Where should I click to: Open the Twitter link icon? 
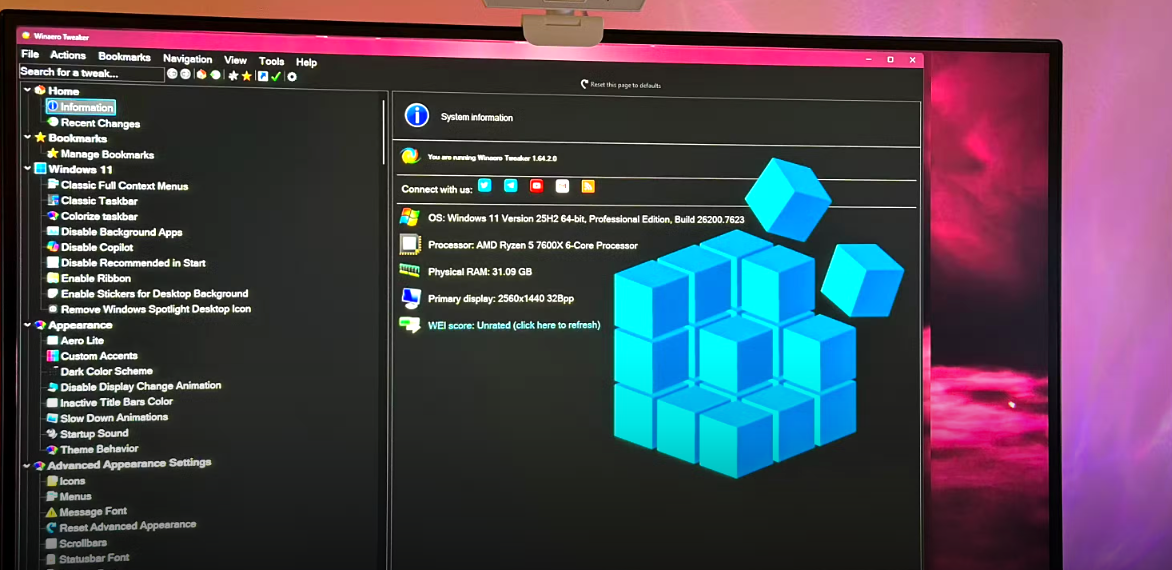(x=484, y=185)
